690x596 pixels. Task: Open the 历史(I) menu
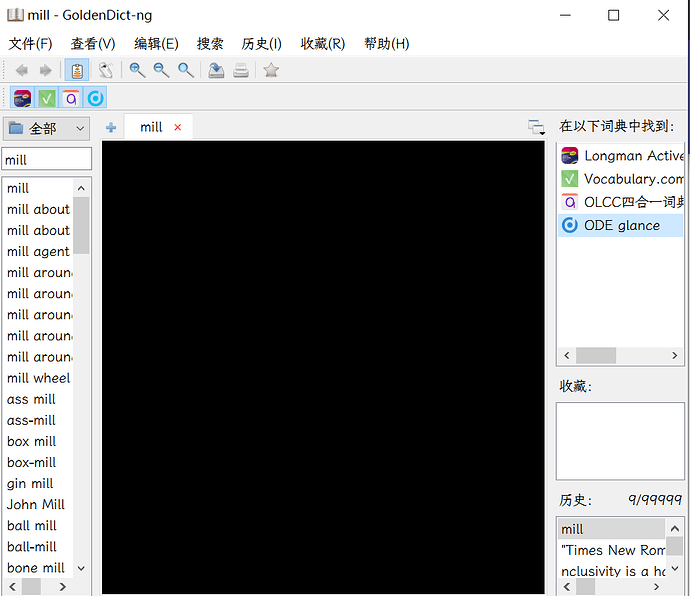pos(261,44)
